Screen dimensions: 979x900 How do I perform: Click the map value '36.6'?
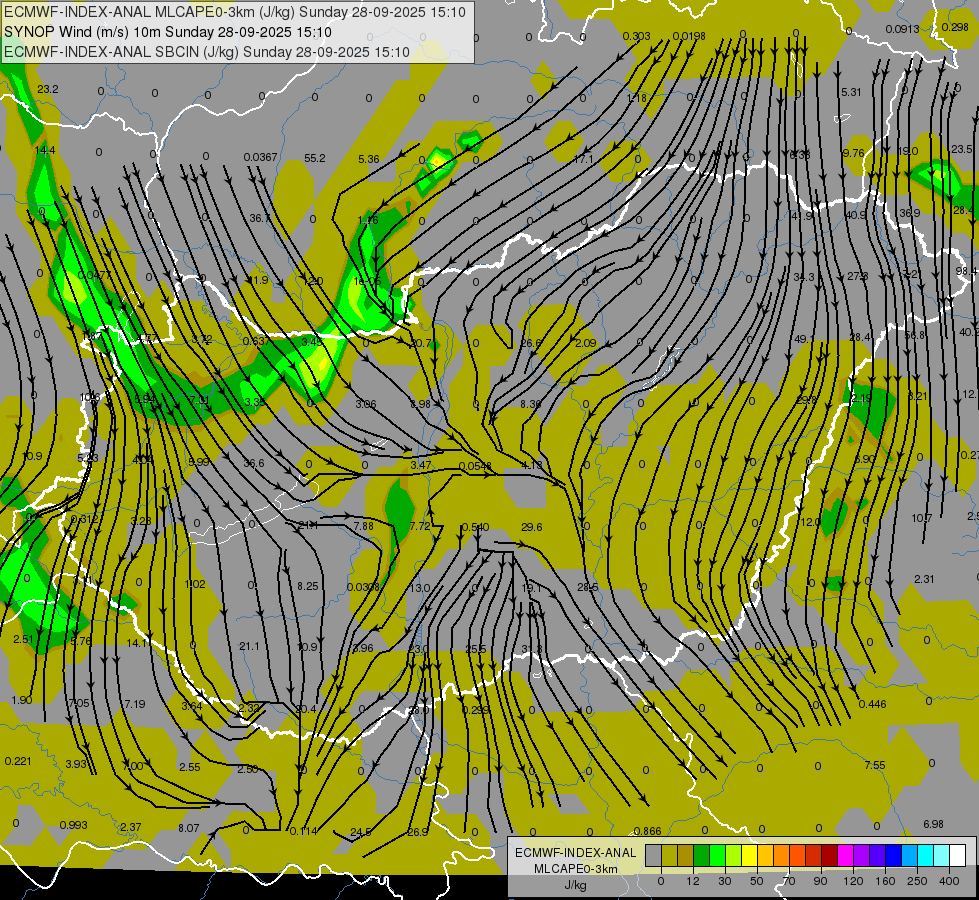[253, 463]
